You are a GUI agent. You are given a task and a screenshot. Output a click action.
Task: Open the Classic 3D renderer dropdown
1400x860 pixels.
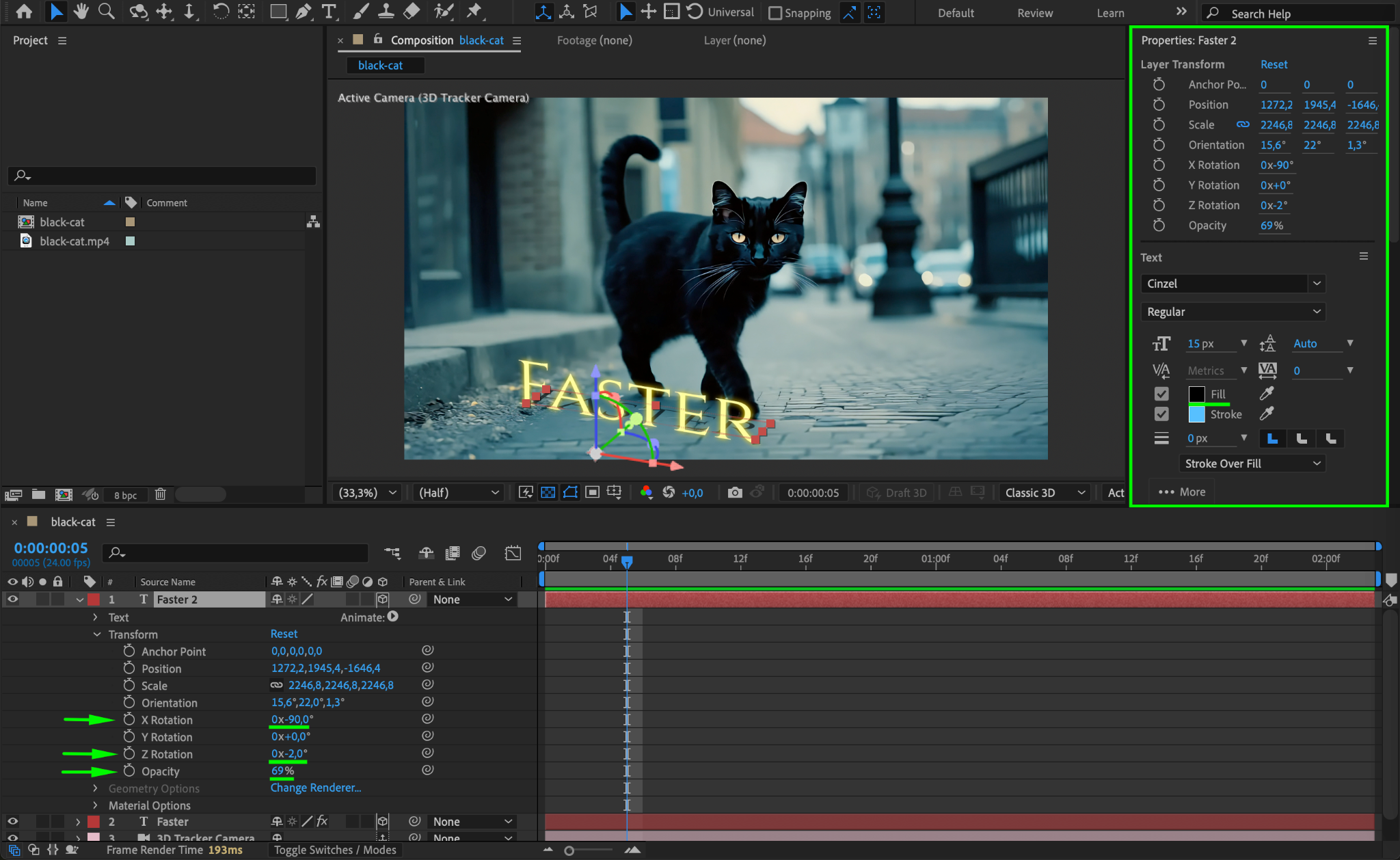point(1044,493)
